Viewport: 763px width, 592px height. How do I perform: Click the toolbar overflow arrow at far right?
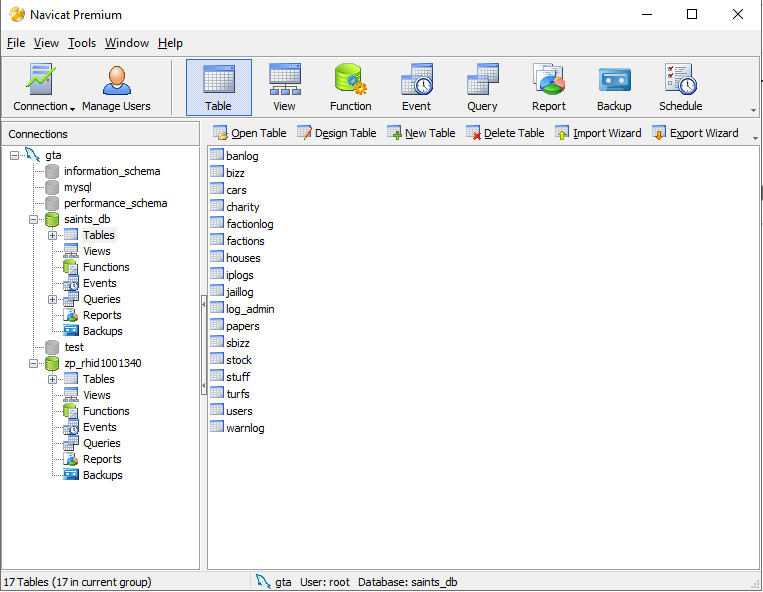tap(753, 110)
